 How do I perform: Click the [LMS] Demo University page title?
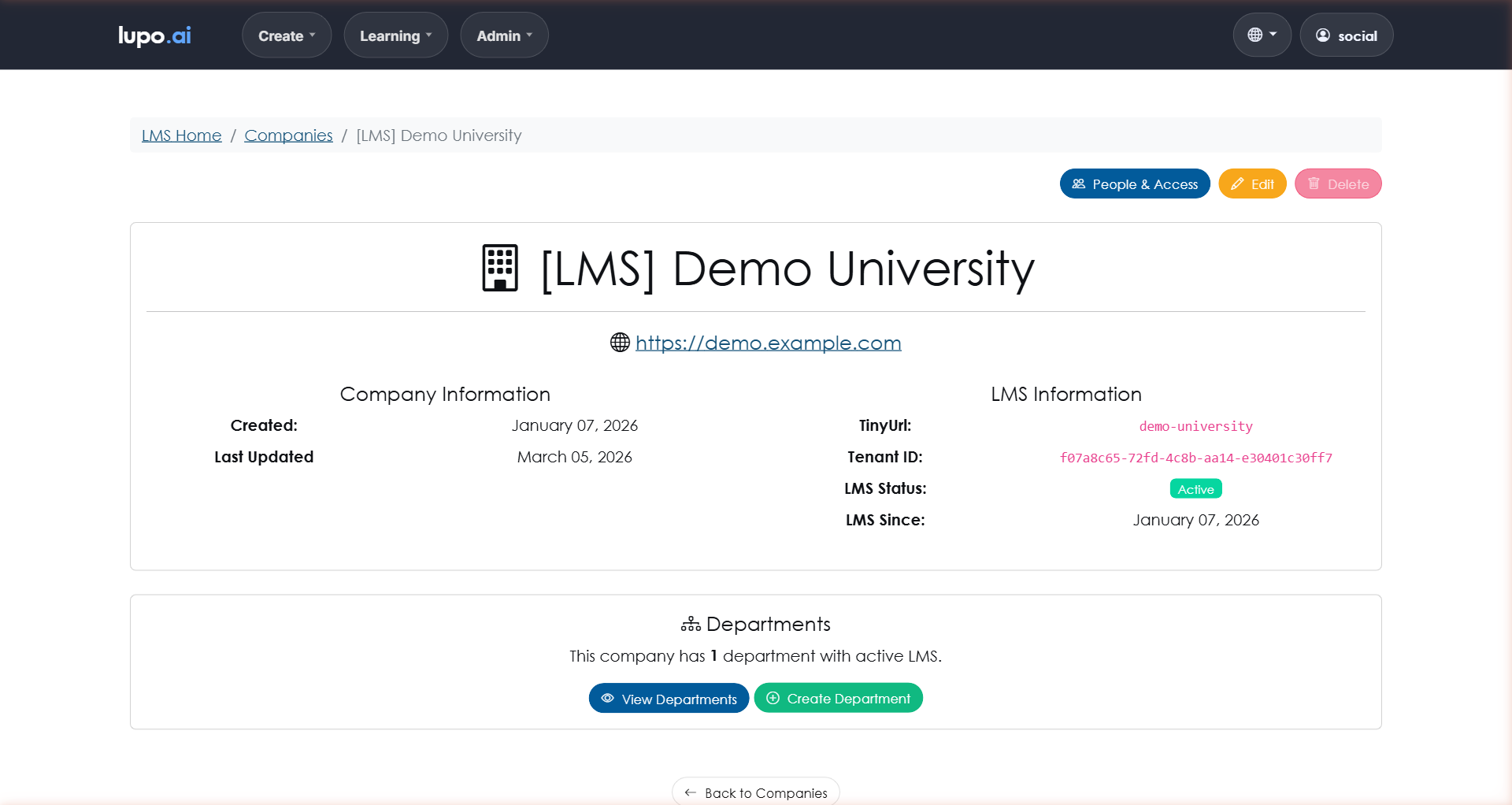[x=787, y=269]
